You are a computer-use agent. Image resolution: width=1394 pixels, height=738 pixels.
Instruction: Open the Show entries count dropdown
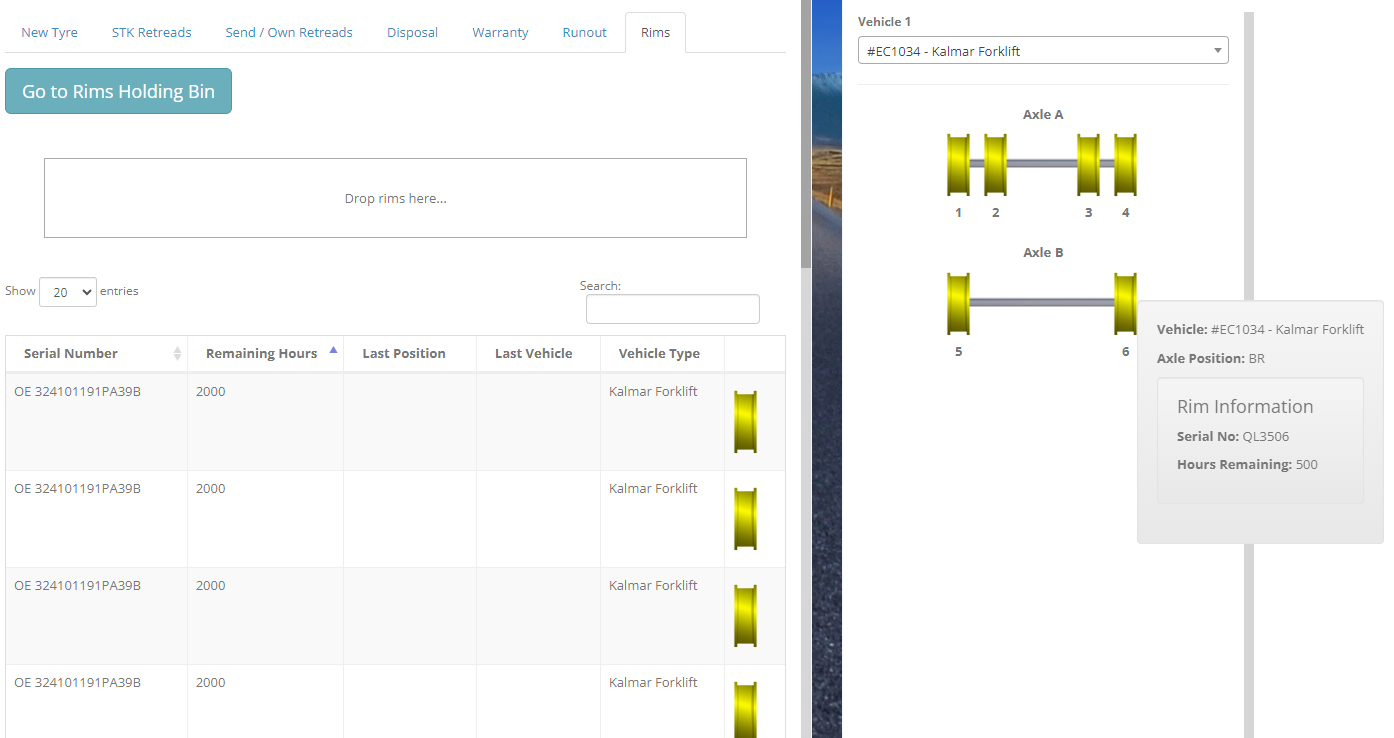(x=68, y=292)
